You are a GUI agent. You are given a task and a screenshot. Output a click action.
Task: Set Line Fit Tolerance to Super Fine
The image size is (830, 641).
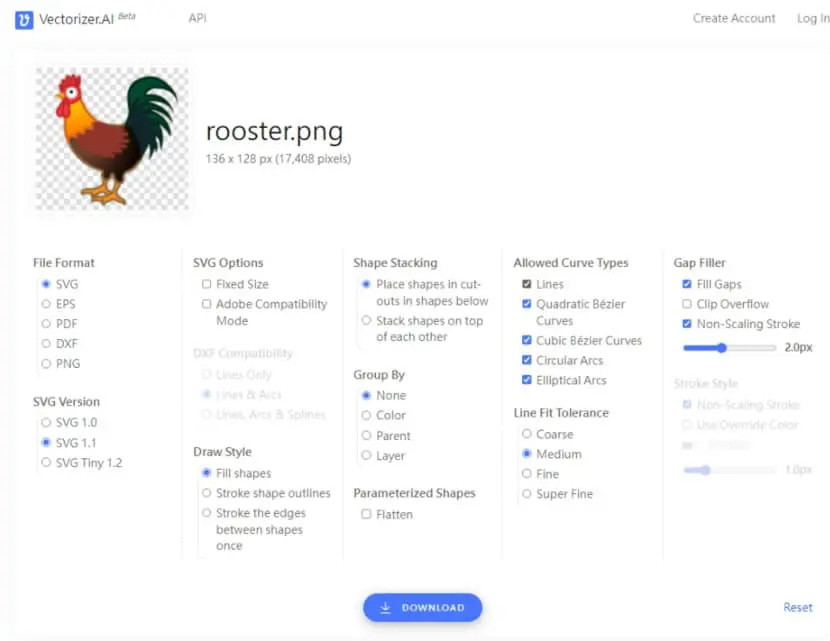pos(526,493)
